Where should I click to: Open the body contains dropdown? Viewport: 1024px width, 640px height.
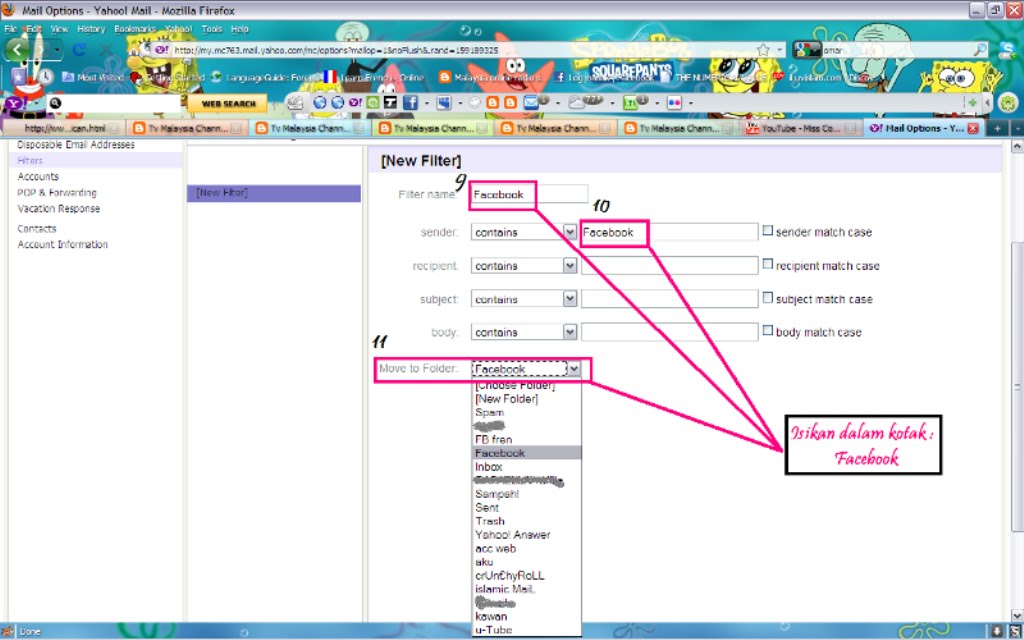click(524, 332)
